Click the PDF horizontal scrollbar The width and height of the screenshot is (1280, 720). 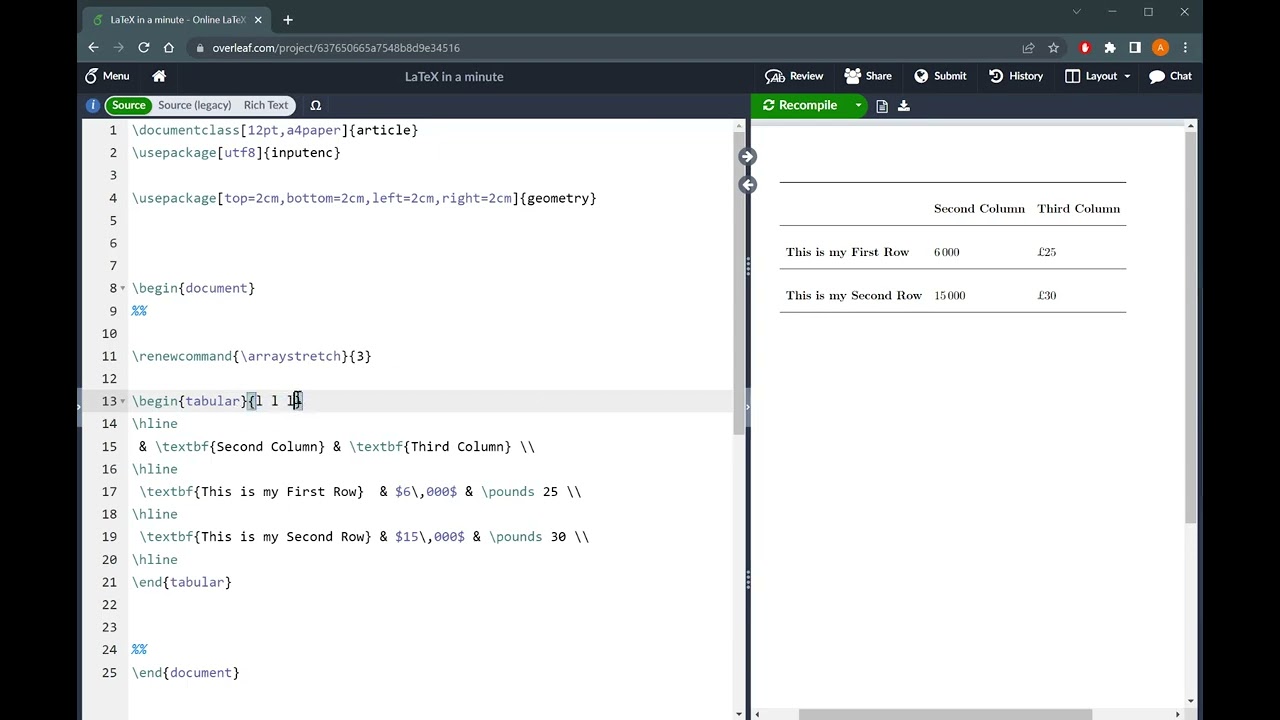(x=945, y=714)
